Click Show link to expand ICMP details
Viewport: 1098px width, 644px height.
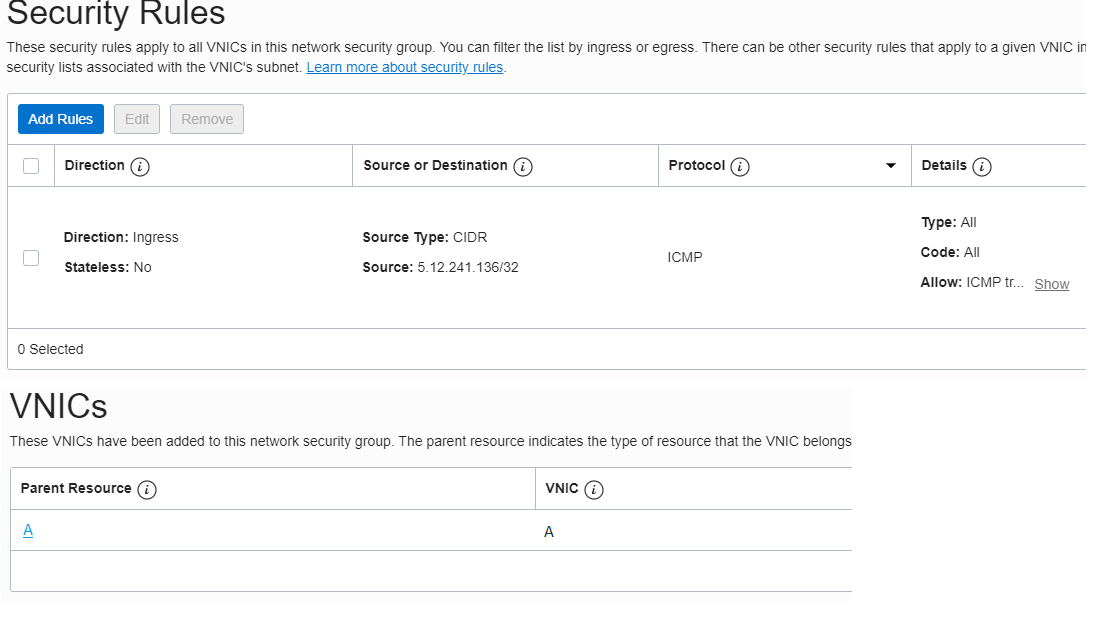click(1051, 284)
